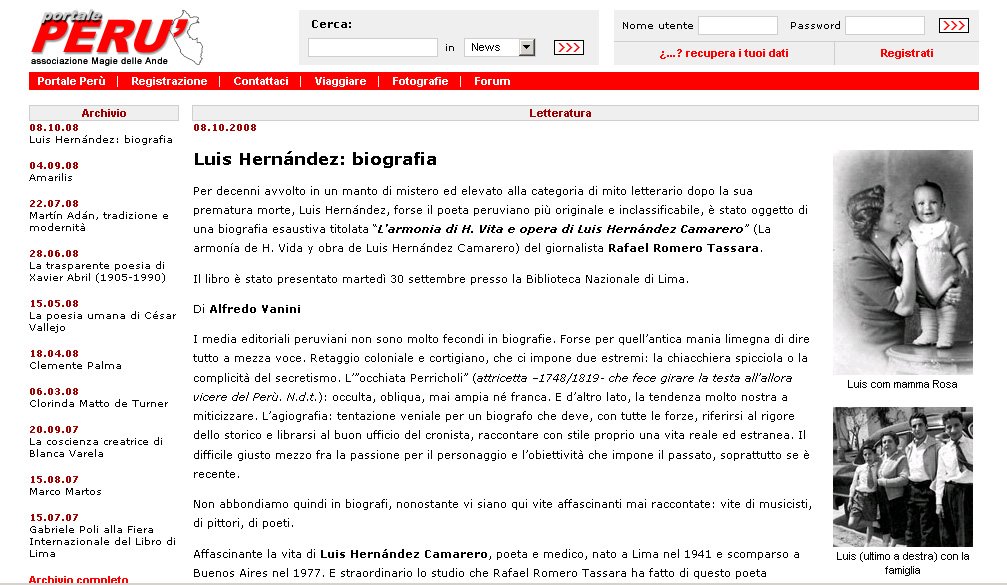Open archive entry Clorinda Matto de Turner
Viewport: 1007px width, 585px height.
pos(99,403)
